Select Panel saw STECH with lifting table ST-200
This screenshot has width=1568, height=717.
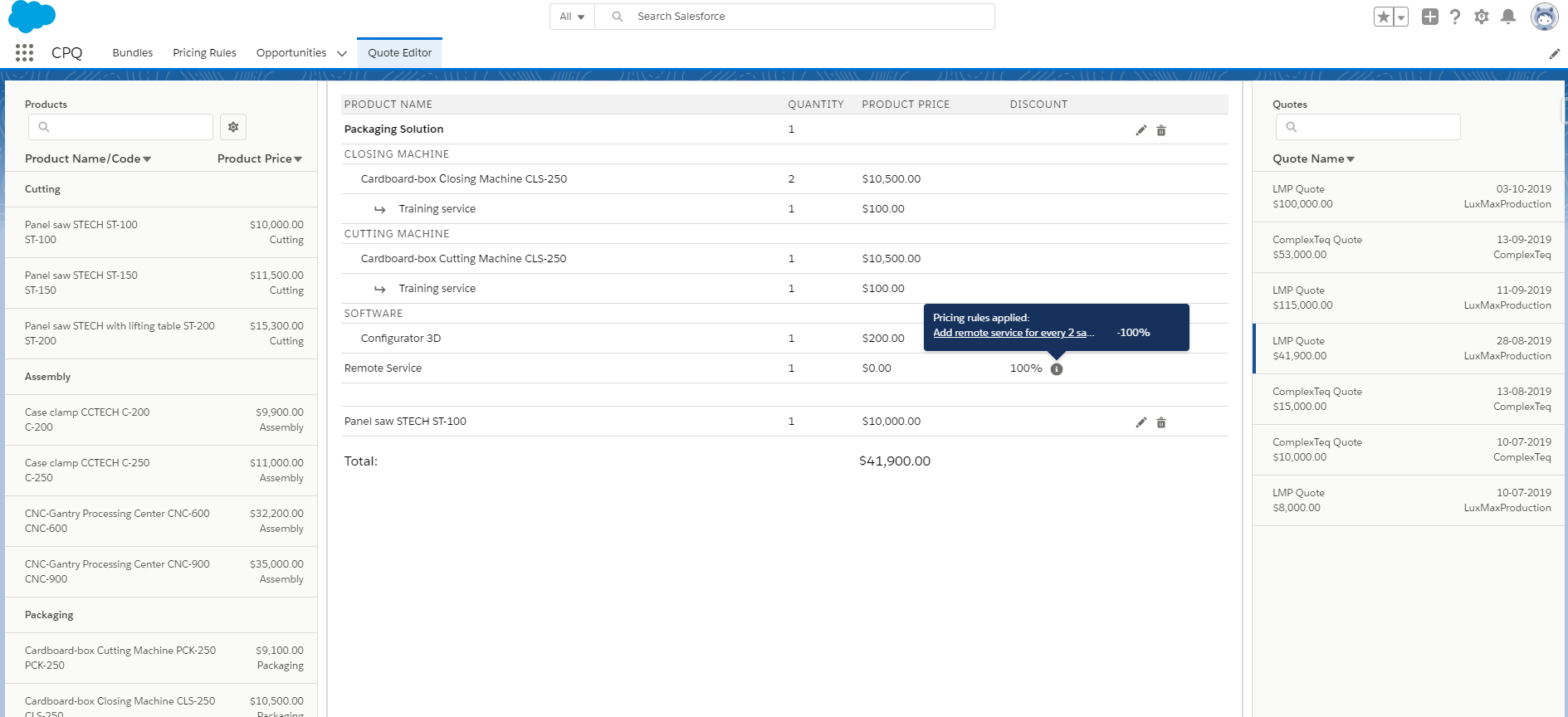161,334
